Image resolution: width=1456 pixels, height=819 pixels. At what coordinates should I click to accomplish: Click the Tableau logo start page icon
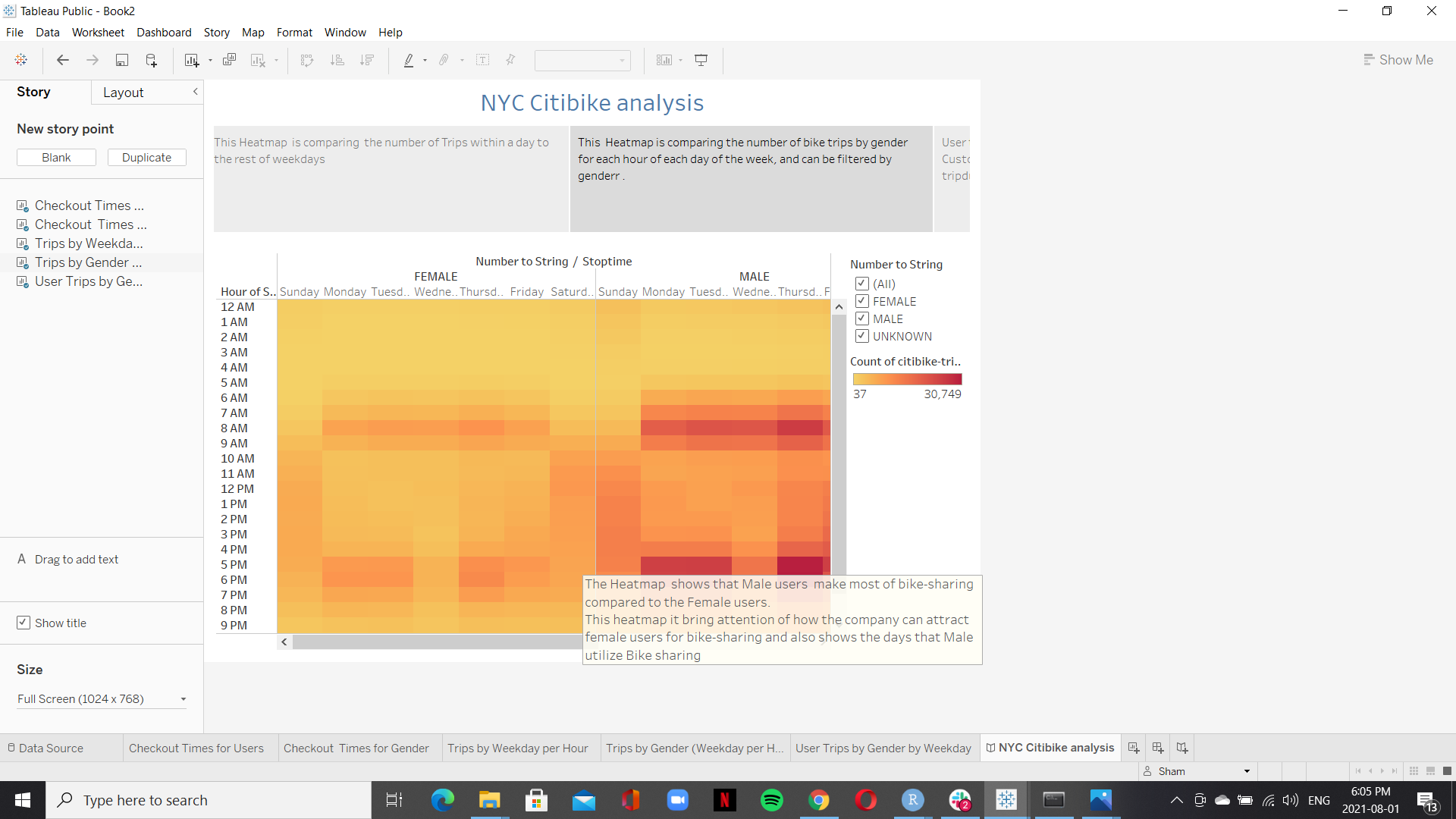click(21, 60)
